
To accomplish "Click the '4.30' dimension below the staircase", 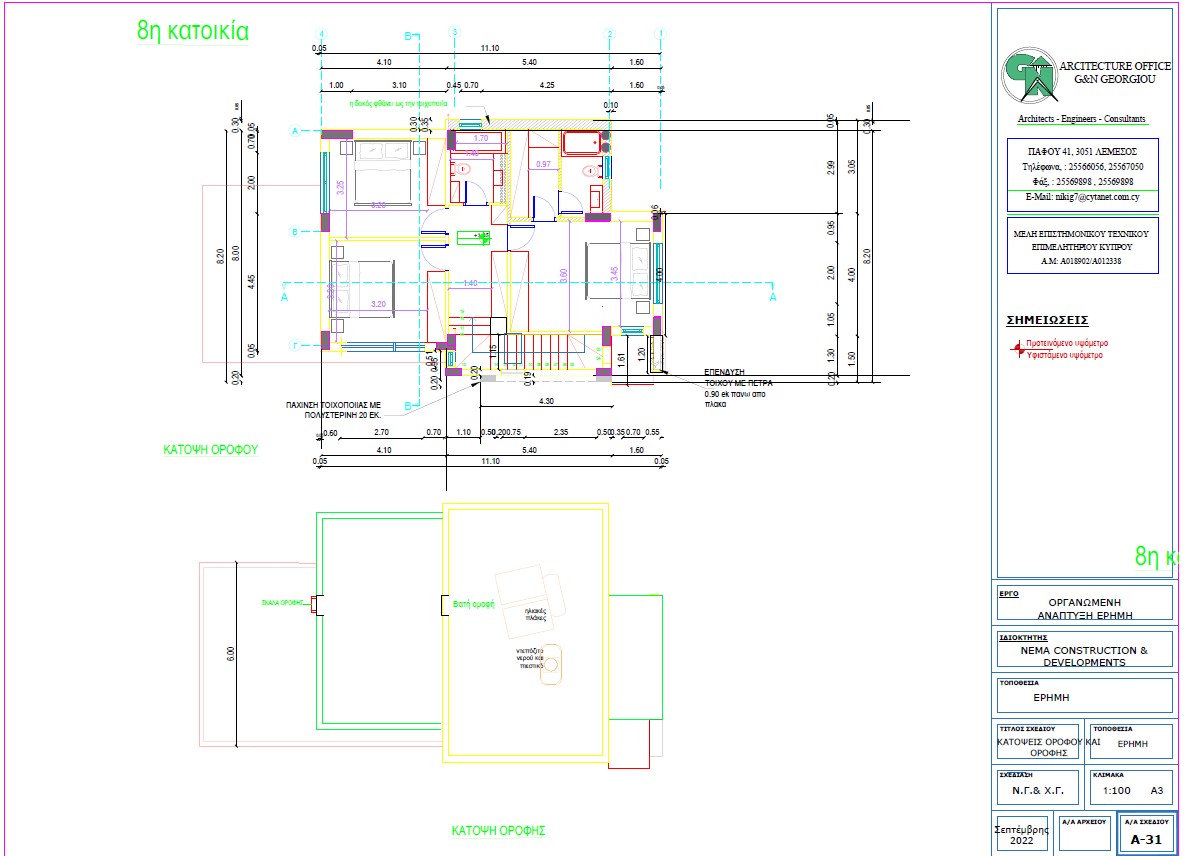I will pos(546,401).
